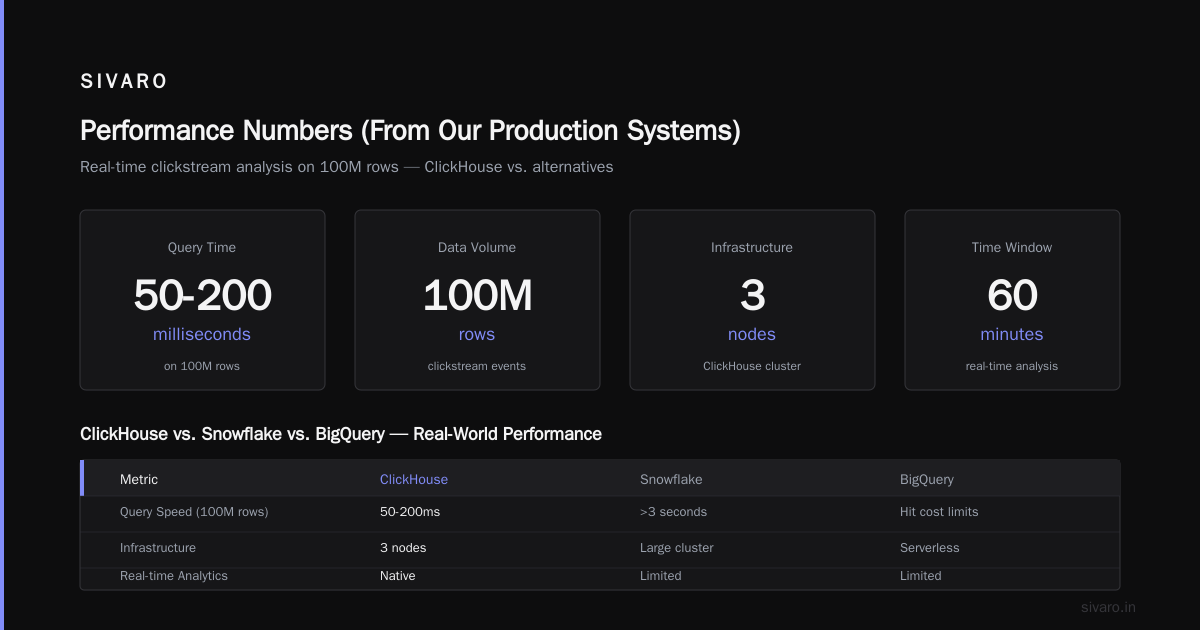Image resolution: width=1200 pixels, height=630 pixels.
Task: Click the BigQuery 'Limited' cell
Action: click(x=921, y=576)
